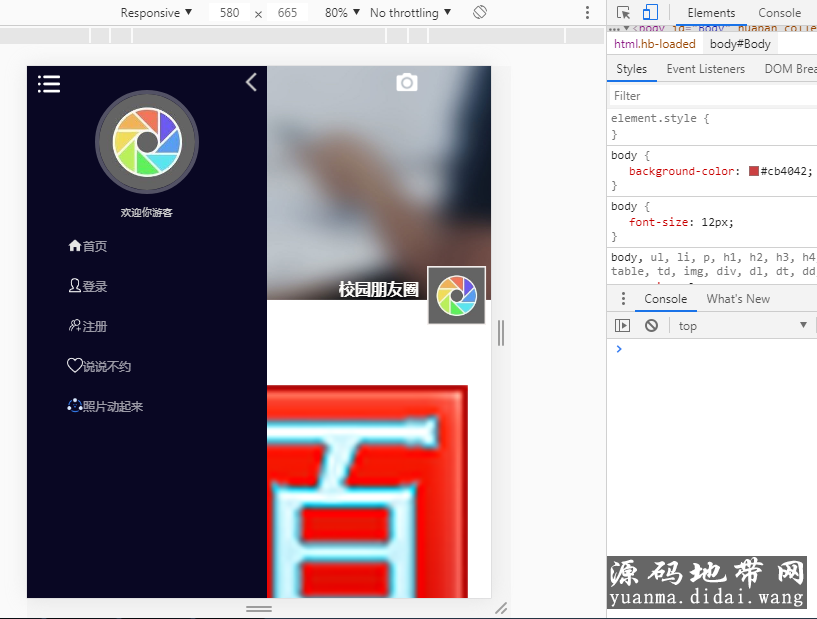
Task: Open the No throttling dropdown
Action: 410,13
